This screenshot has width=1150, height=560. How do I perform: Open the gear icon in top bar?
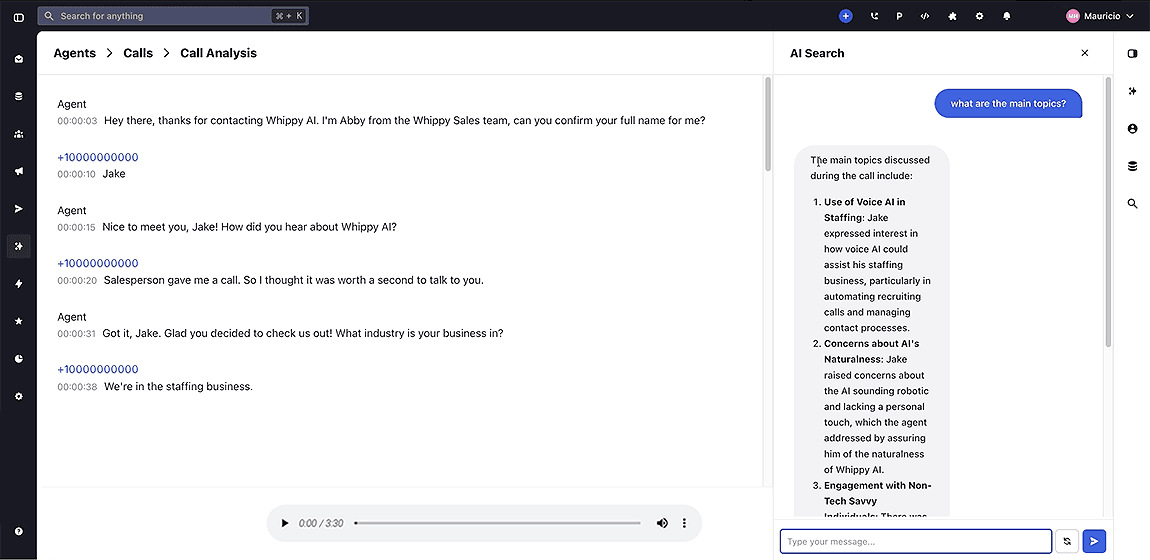point(979,16)
